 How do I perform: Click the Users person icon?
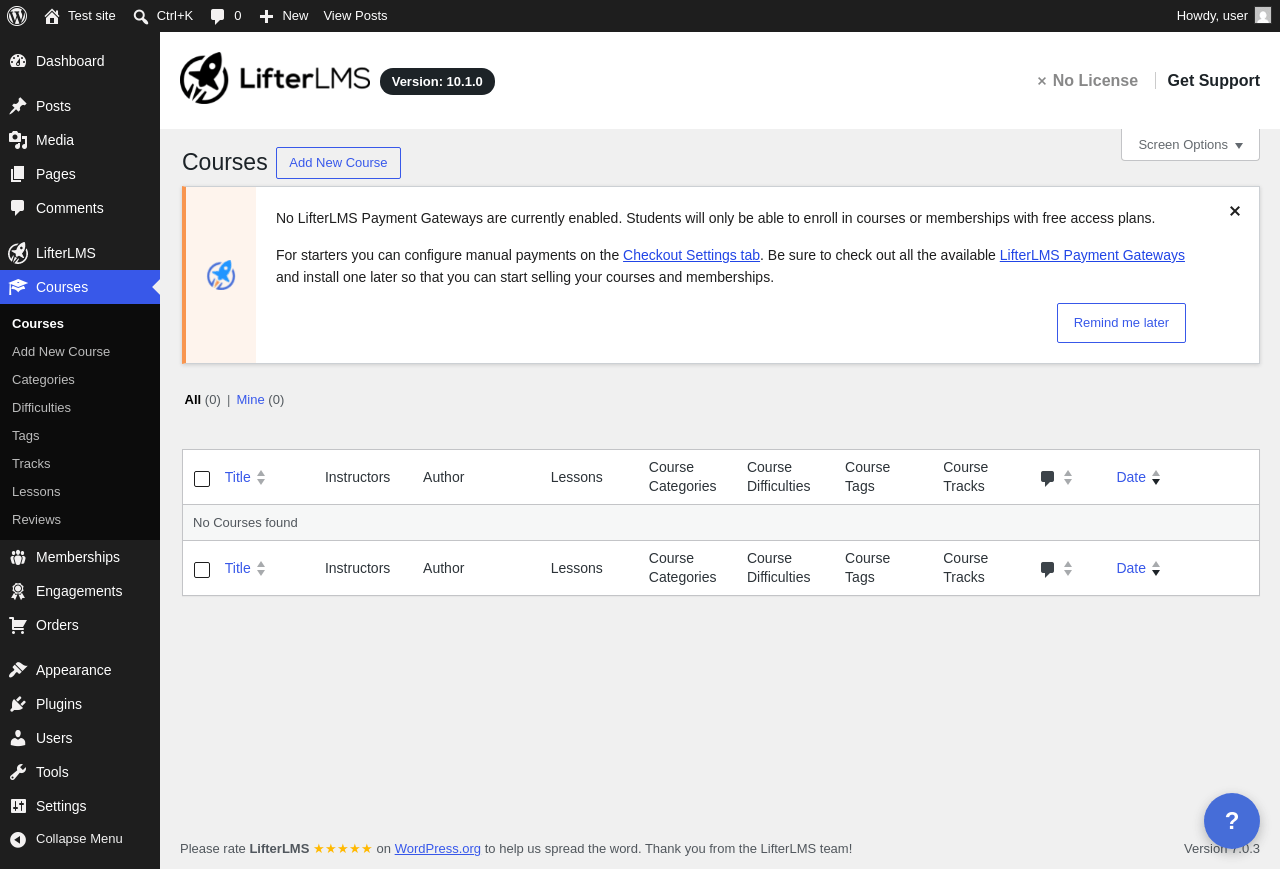[18, 738]
